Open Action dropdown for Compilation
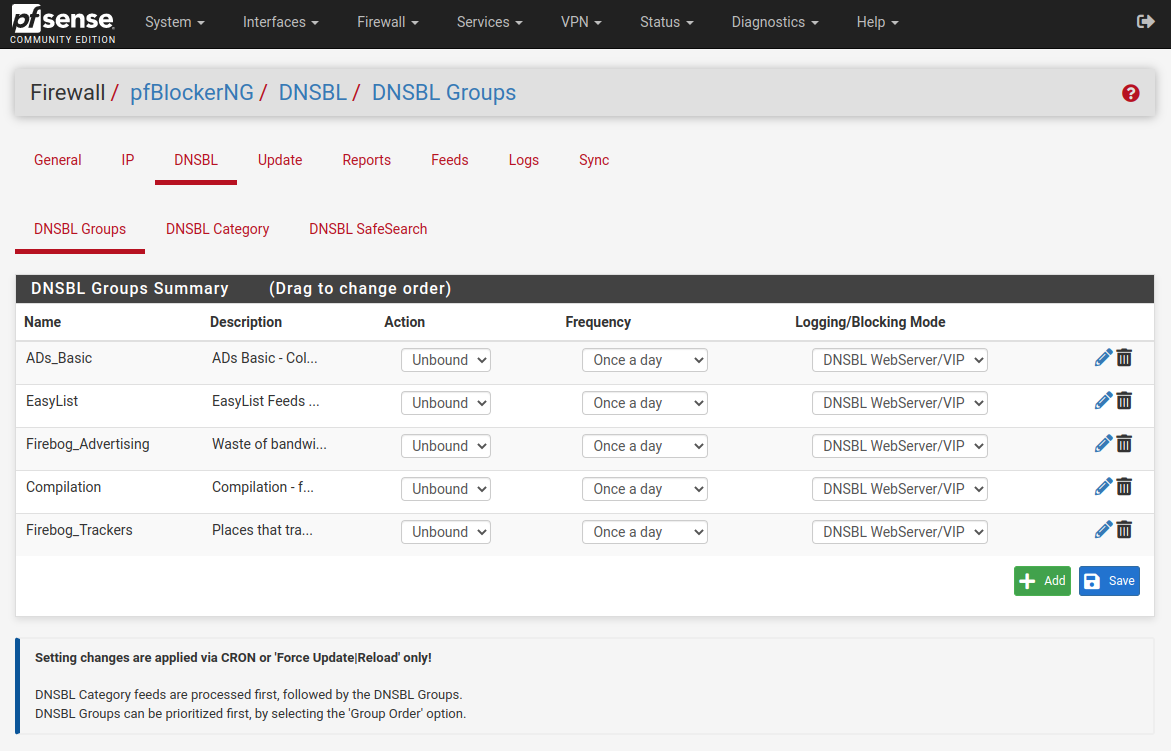1171x751 pixels. [x=446, y=489]
